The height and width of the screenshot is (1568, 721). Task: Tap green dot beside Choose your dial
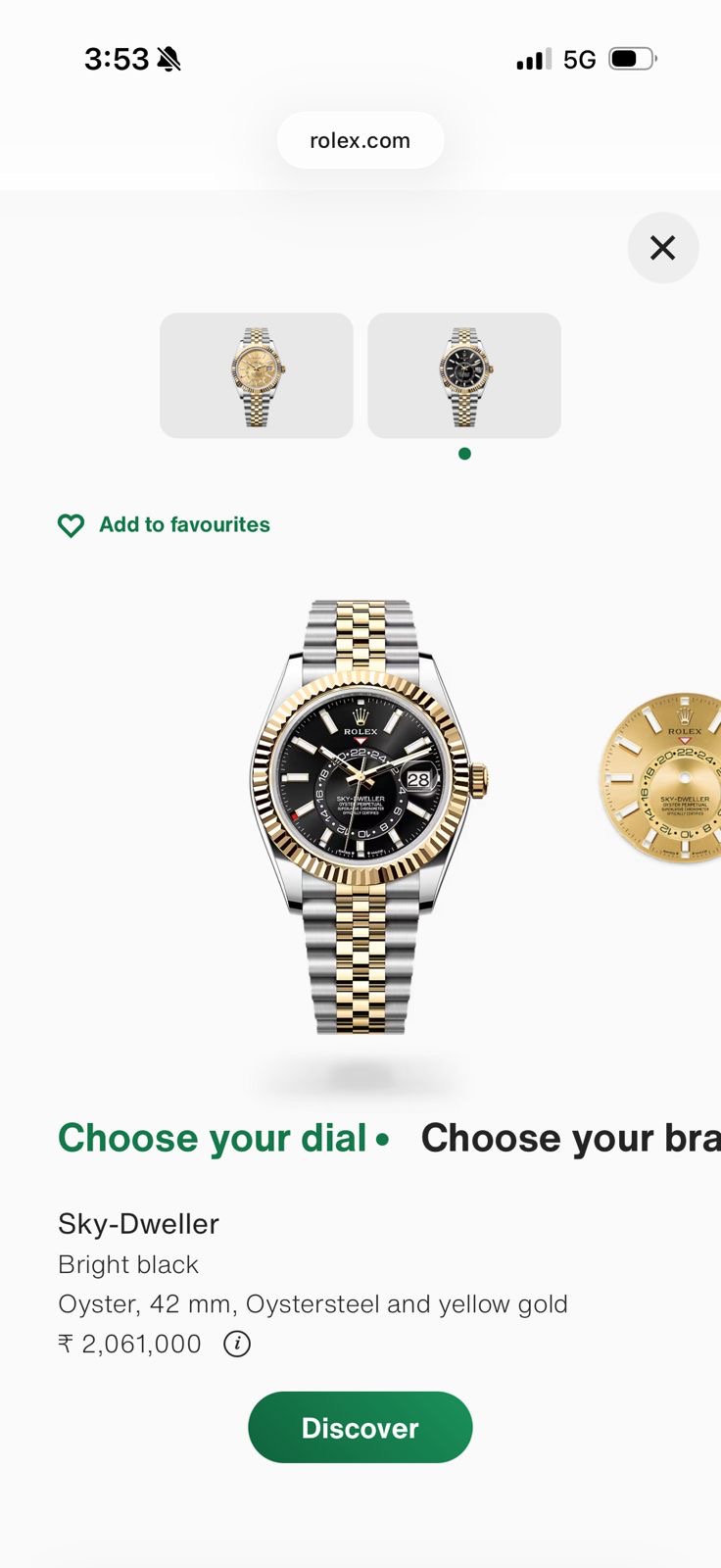pos(383,1139)
